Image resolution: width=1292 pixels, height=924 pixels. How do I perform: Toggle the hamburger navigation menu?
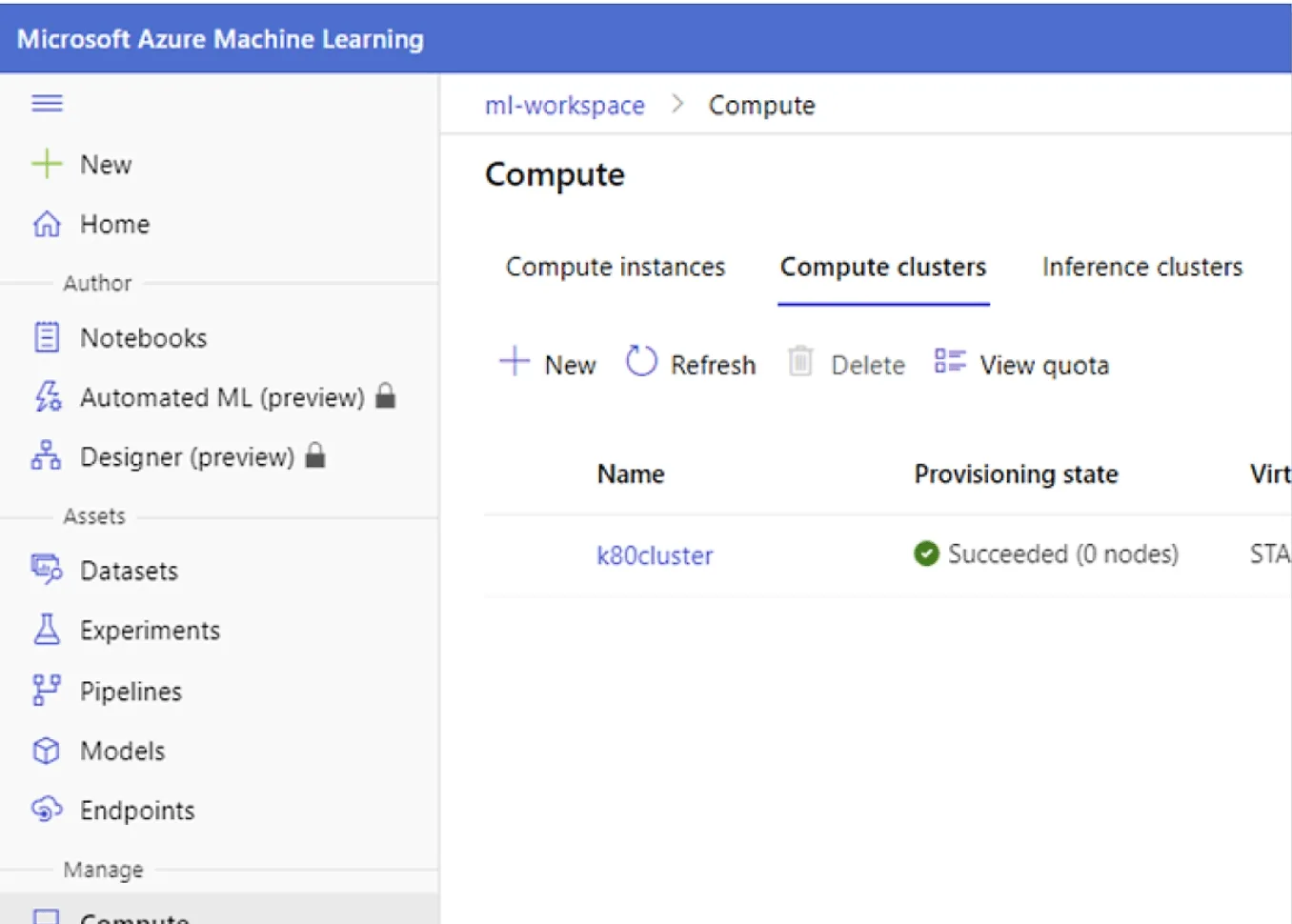[47, 103]
